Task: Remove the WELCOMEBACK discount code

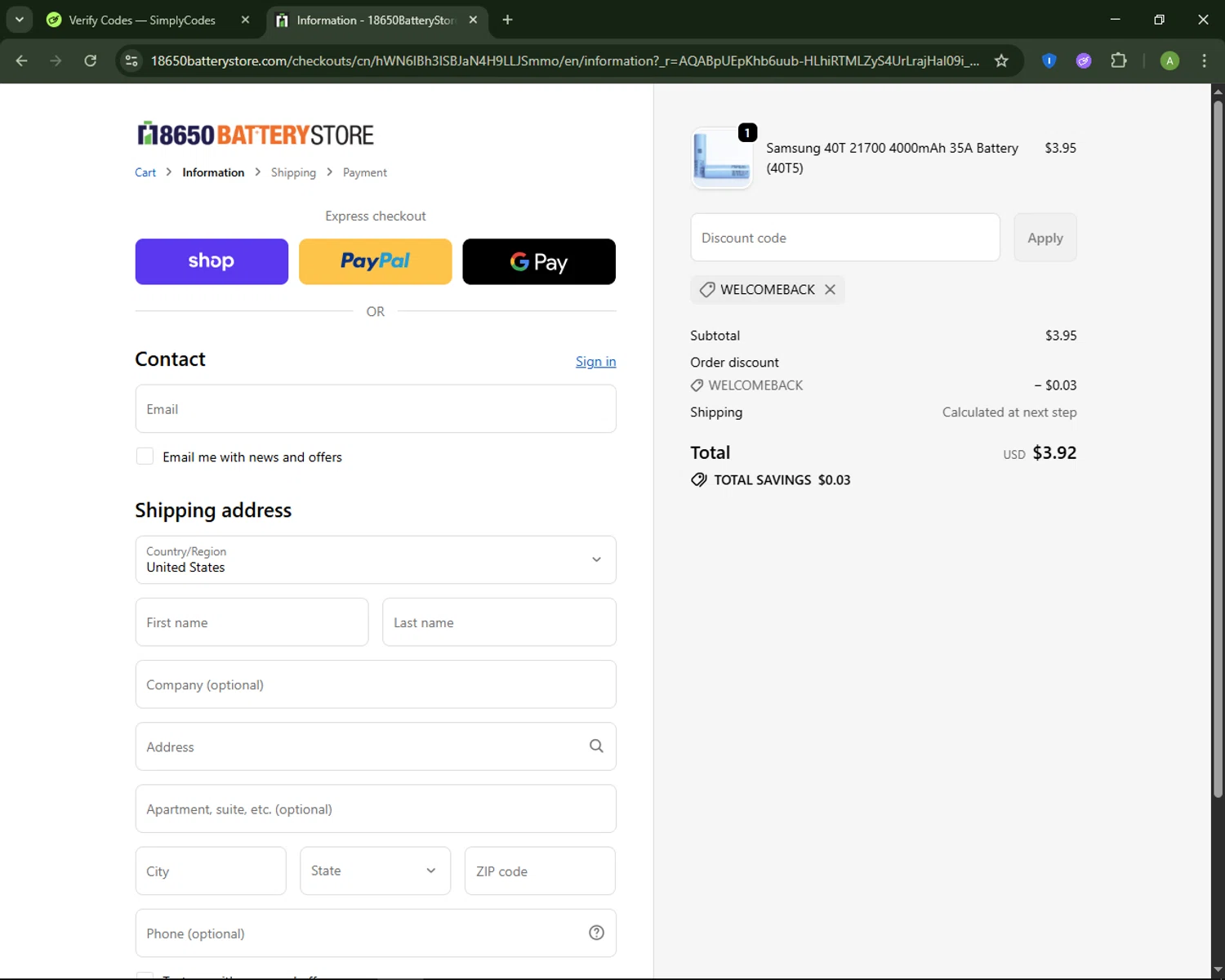Action: [830, 289]
